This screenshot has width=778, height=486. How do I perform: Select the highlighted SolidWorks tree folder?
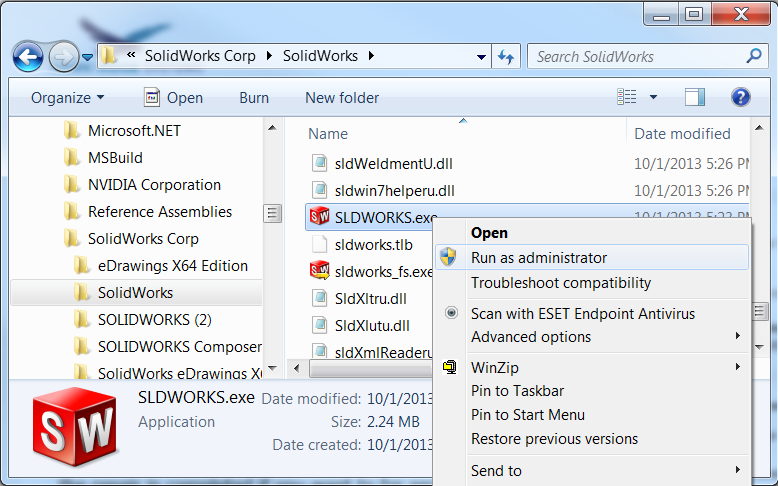tap(136, 293)
